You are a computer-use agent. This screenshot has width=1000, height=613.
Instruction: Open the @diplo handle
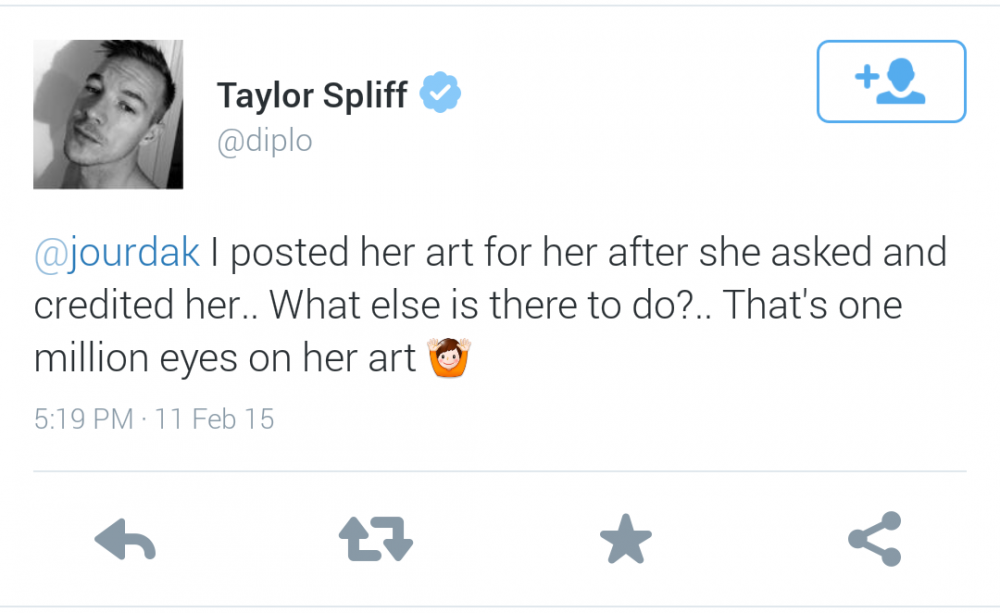click(265, 141)
